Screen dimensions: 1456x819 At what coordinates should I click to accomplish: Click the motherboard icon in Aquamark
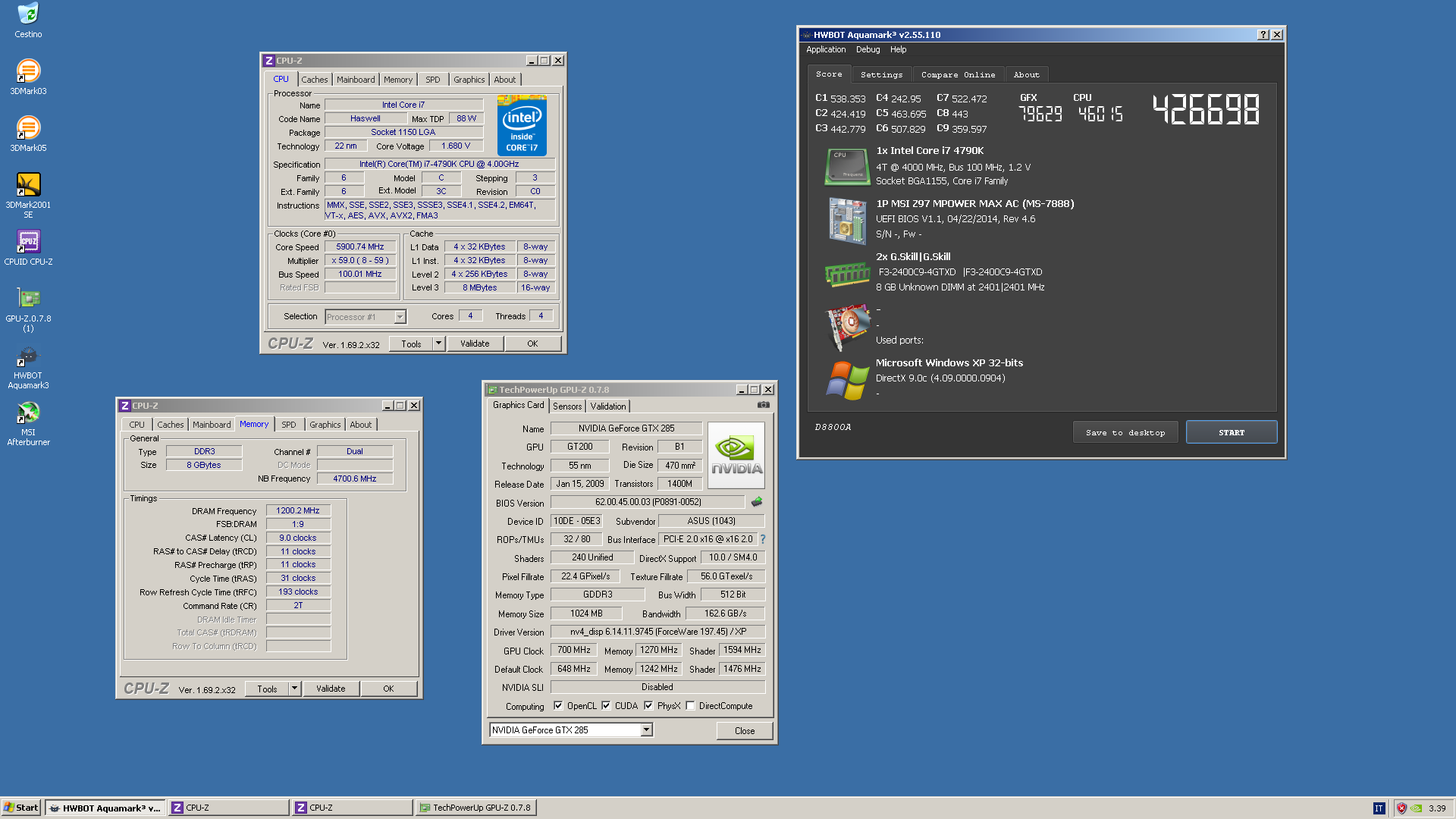tap(847, 221)
